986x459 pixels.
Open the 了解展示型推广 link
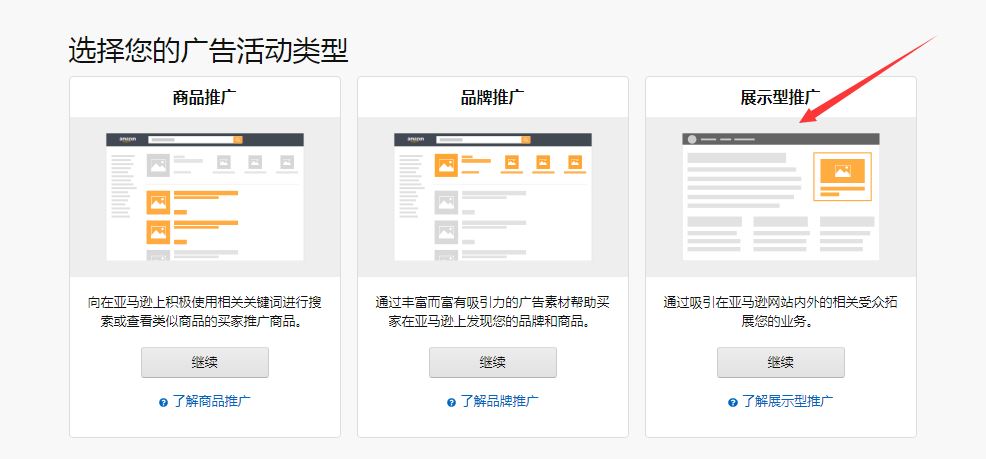[x=787, y=401]
